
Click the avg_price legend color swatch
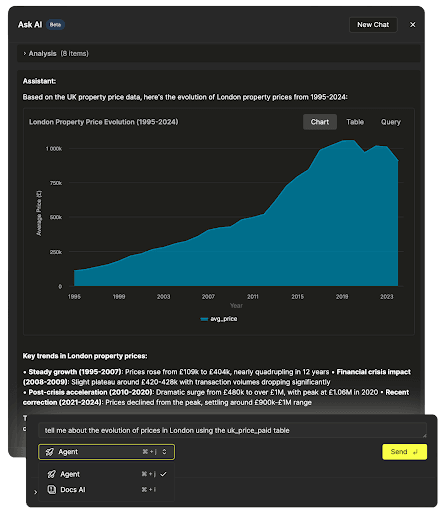point(204,319)
